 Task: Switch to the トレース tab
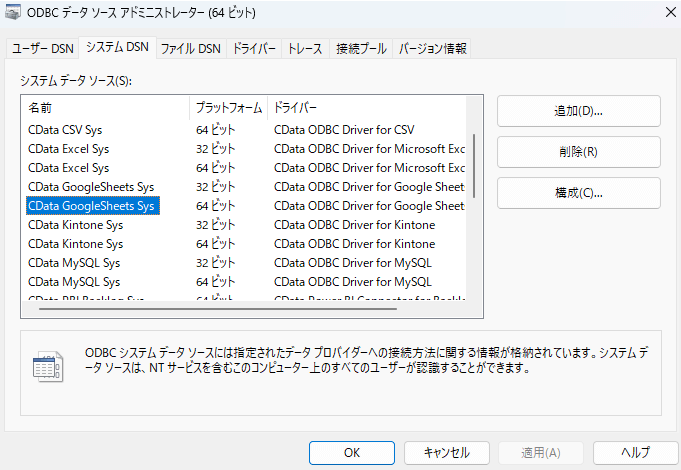tap(305, 48)
